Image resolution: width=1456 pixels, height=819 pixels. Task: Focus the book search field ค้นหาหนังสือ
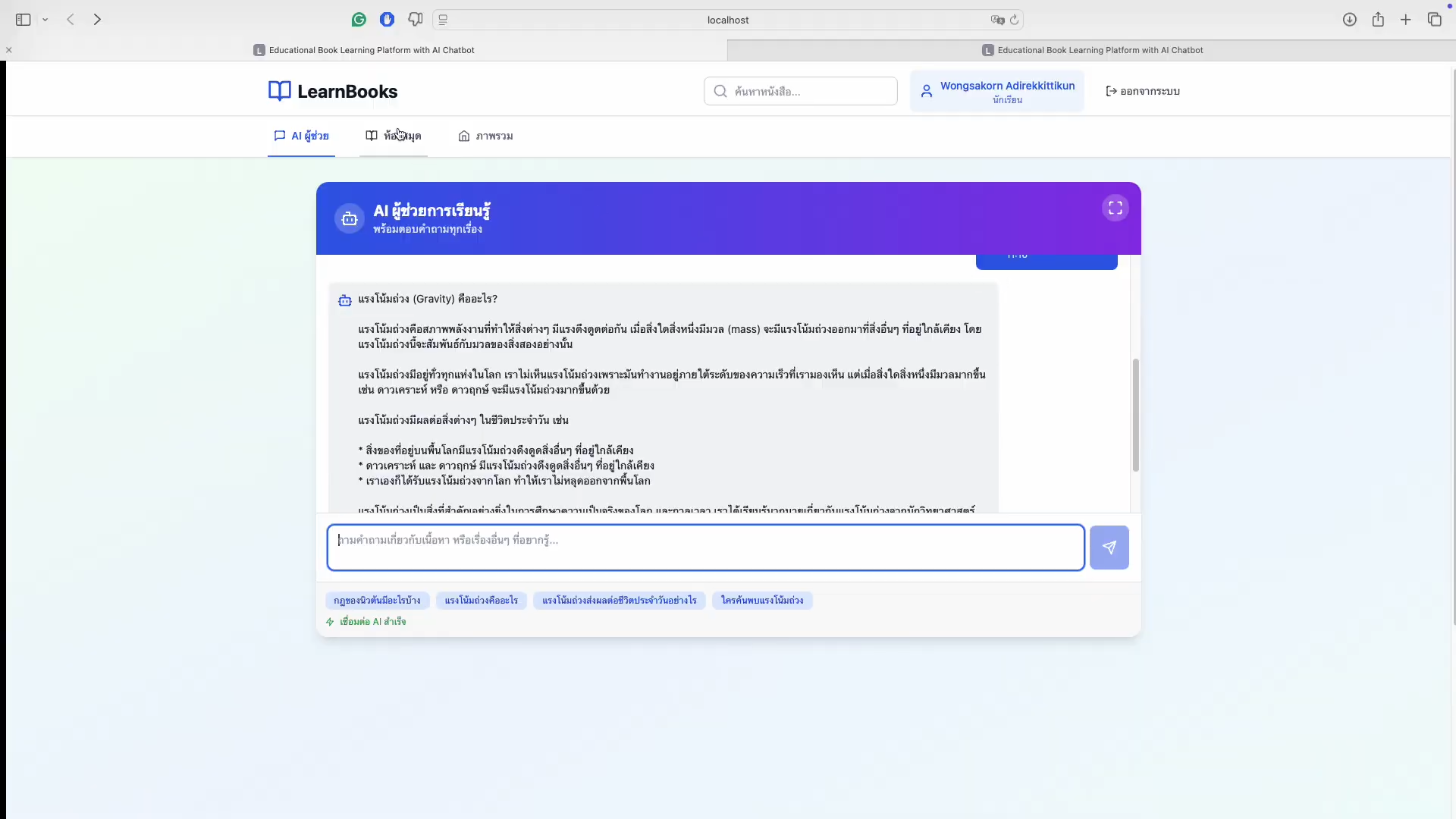[801, 91]
